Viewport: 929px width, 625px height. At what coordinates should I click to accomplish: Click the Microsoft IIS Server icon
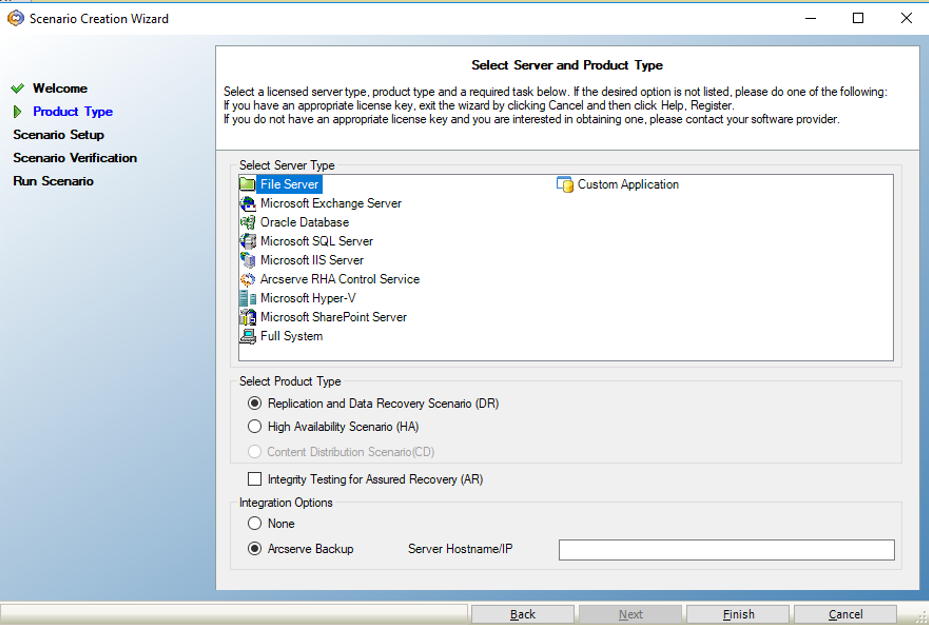247,260
